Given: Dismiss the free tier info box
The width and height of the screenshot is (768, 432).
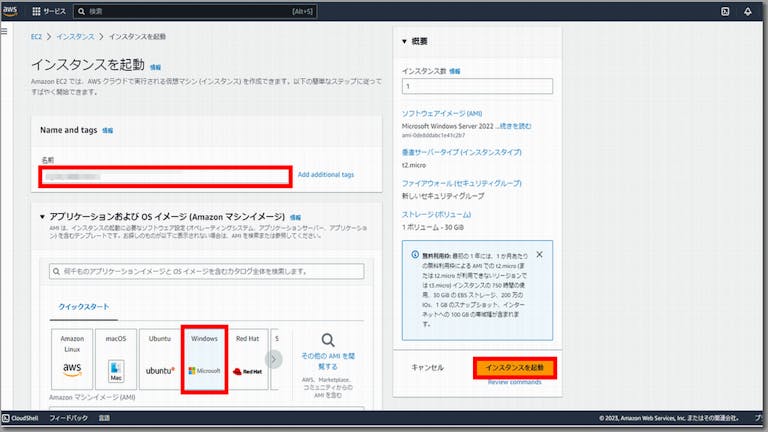Looking at the screenshot, I should [x=539, y=255].
